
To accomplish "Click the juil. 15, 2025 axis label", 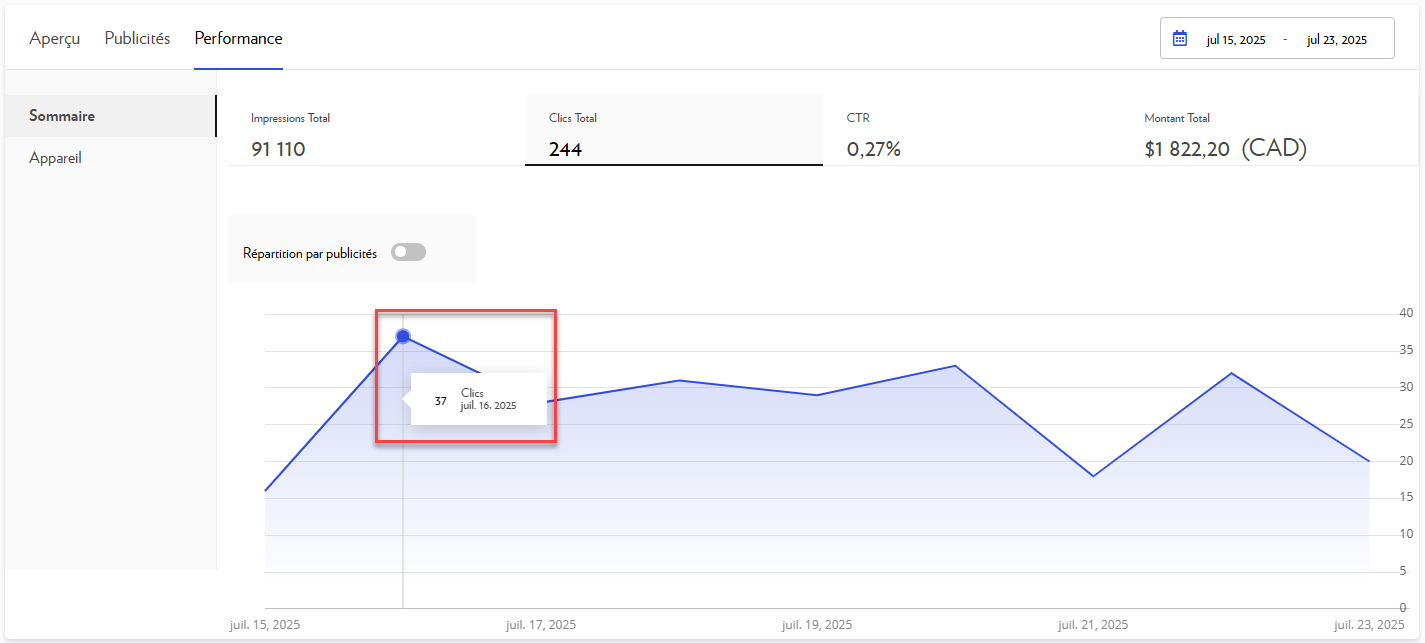I will tap(265, 625).
